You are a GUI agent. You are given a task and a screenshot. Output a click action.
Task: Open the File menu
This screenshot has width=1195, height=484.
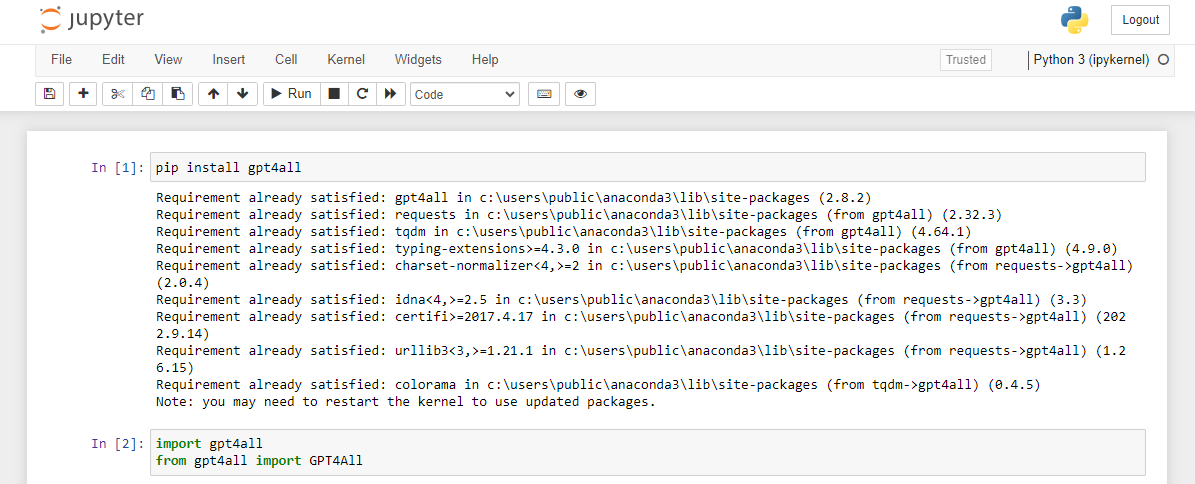pyautogui.click(x=61, y=59)
